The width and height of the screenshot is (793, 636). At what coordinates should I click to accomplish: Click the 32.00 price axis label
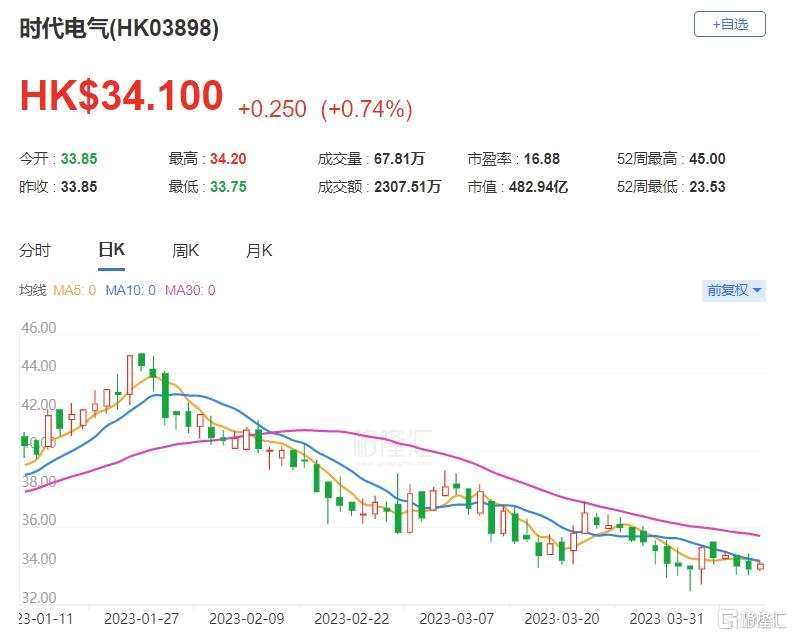[x=38, y=598]
